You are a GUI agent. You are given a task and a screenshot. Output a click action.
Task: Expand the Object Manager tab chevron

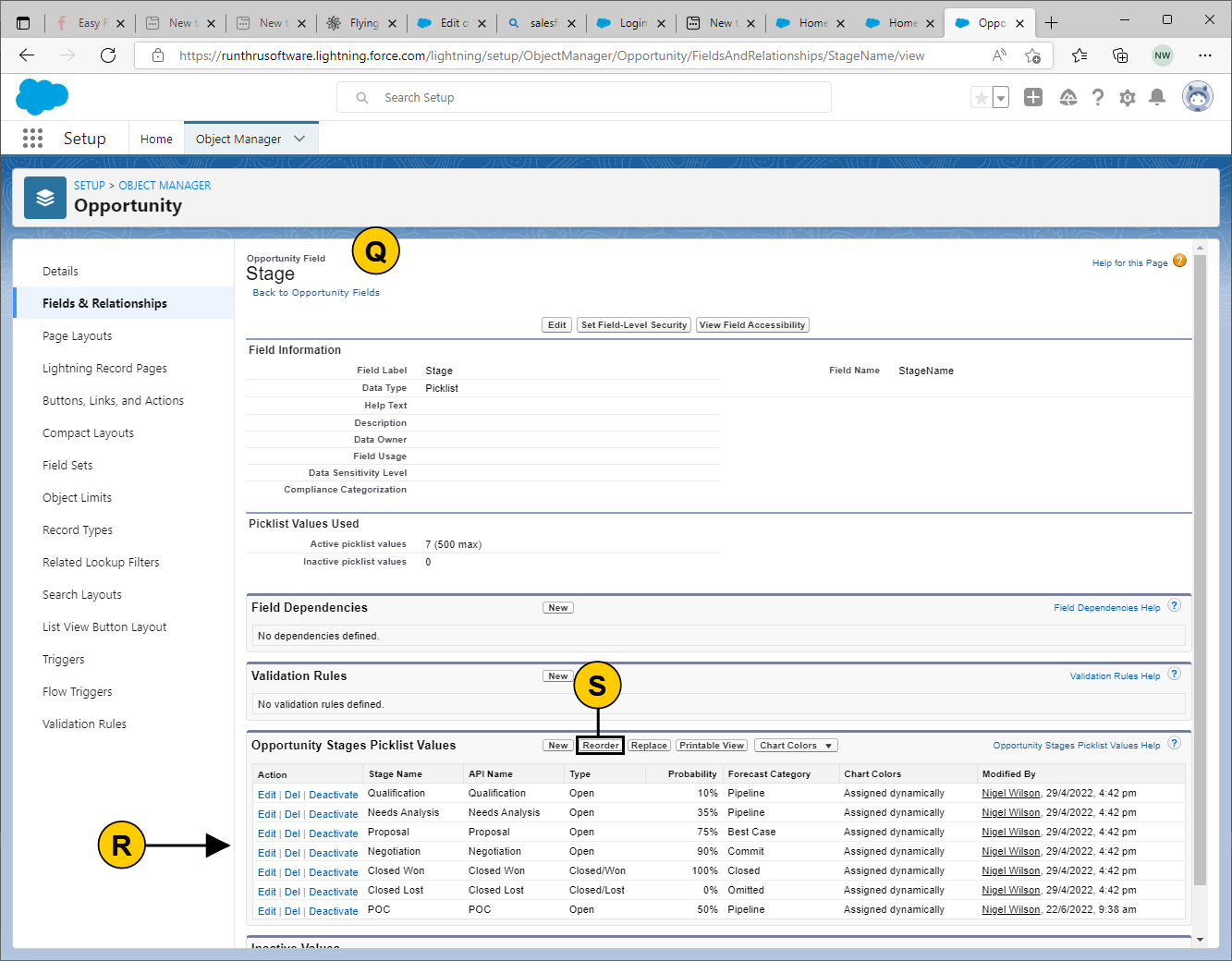coord(299,139)
